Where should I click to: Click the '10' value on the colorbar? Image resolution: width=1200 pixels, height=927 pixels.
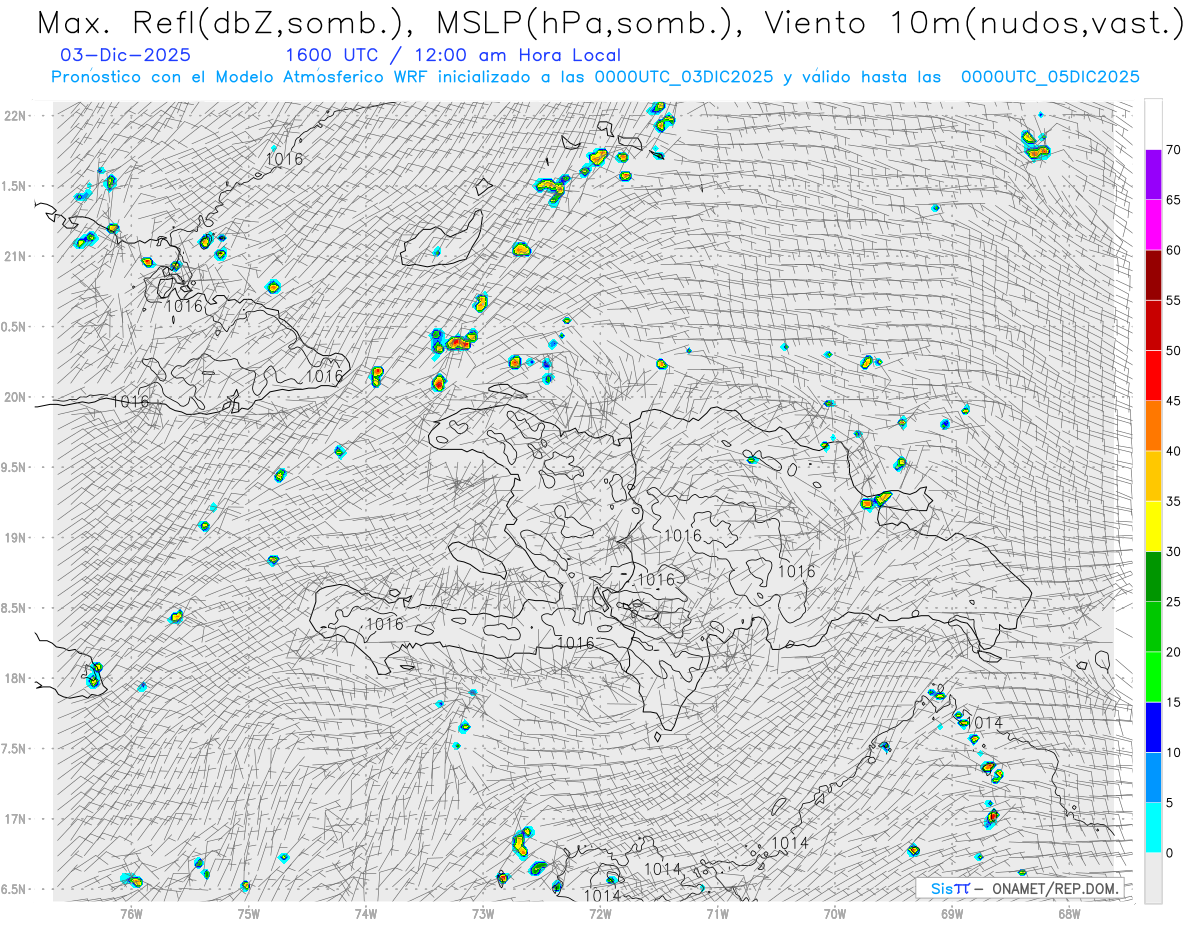coord(1173,752)
